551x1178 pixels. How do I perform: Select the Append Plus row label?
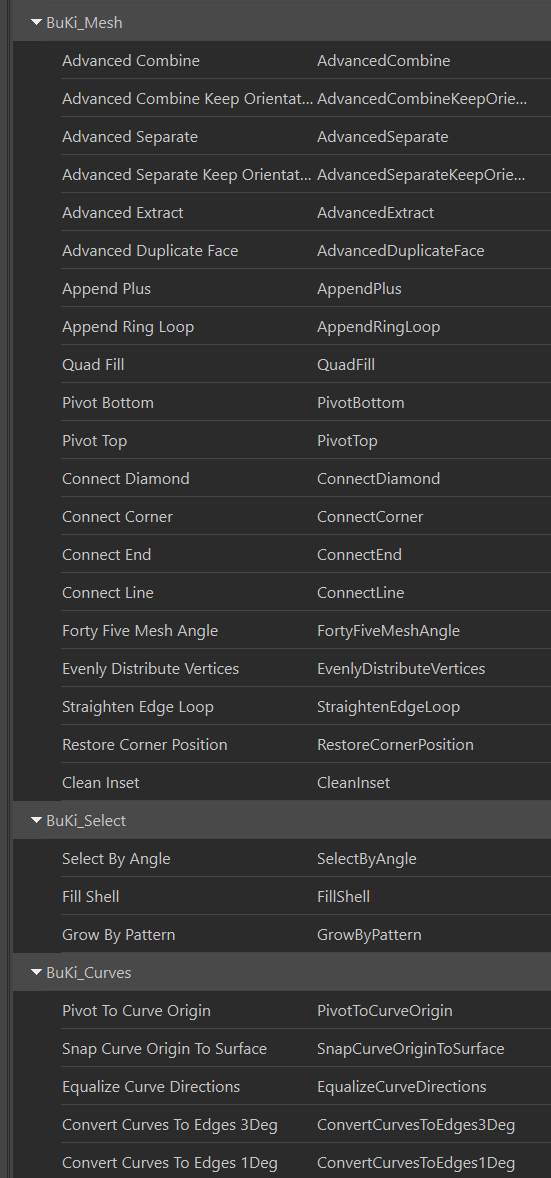107,288
